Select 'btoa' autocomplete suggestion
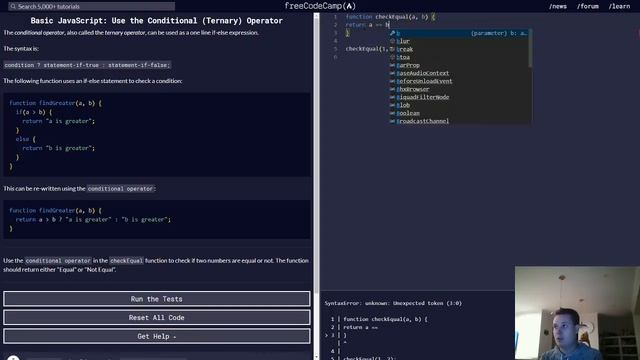 (458, 57)
